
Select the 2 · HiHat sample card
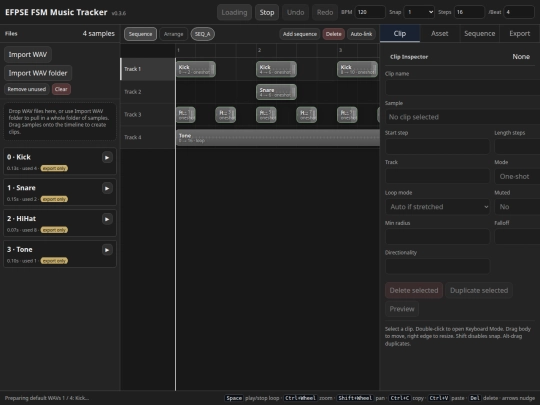(x=60, y=223)
